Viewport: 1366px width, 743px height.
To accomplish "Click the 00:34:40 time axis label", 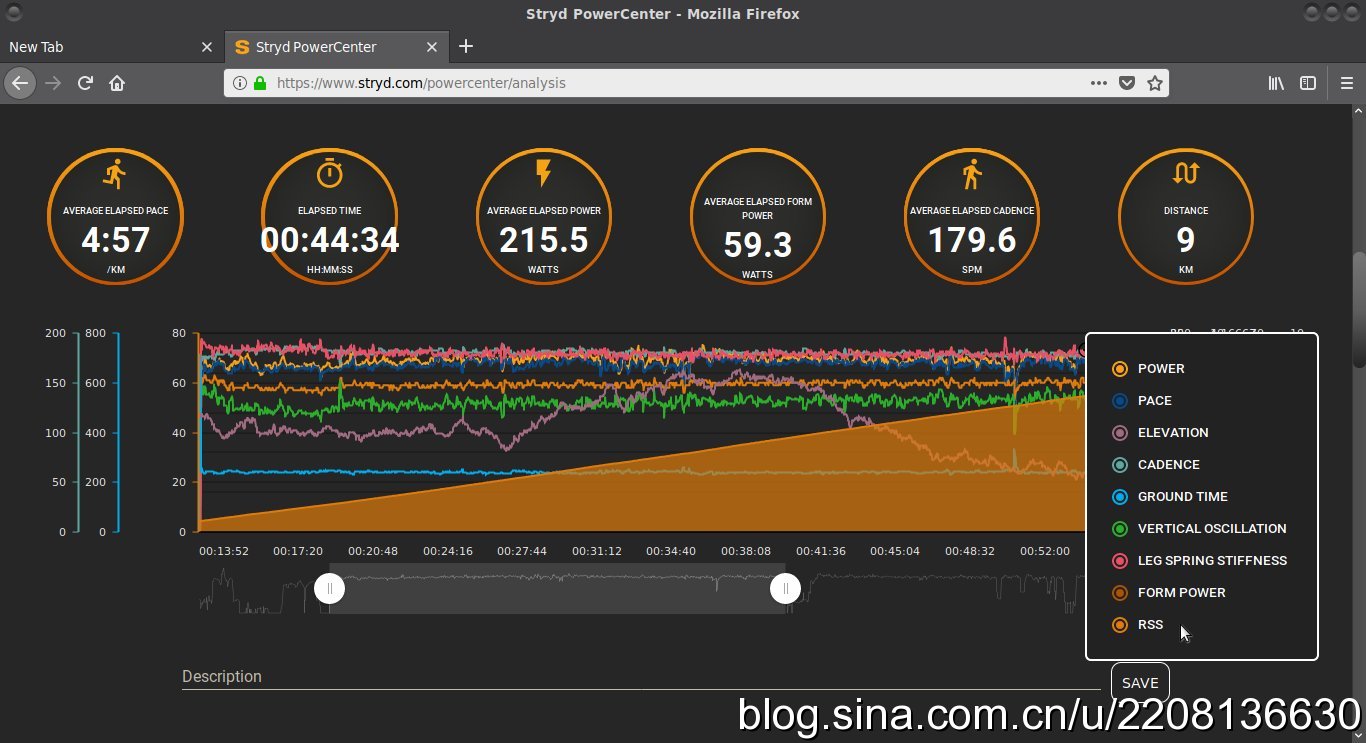I will [x=671, y=551].
